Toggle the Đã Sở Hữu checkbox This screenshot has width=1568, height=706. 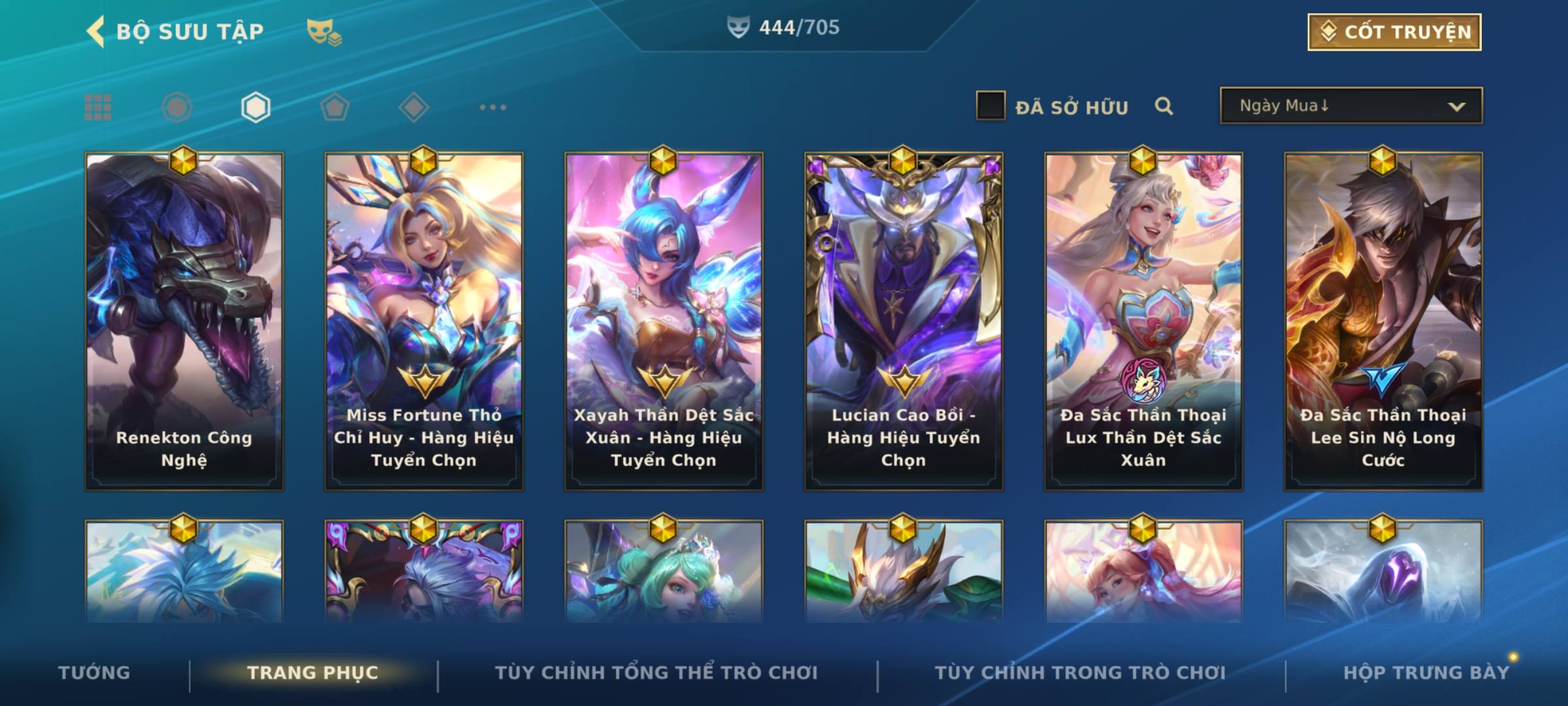click(x=990, y=106)
